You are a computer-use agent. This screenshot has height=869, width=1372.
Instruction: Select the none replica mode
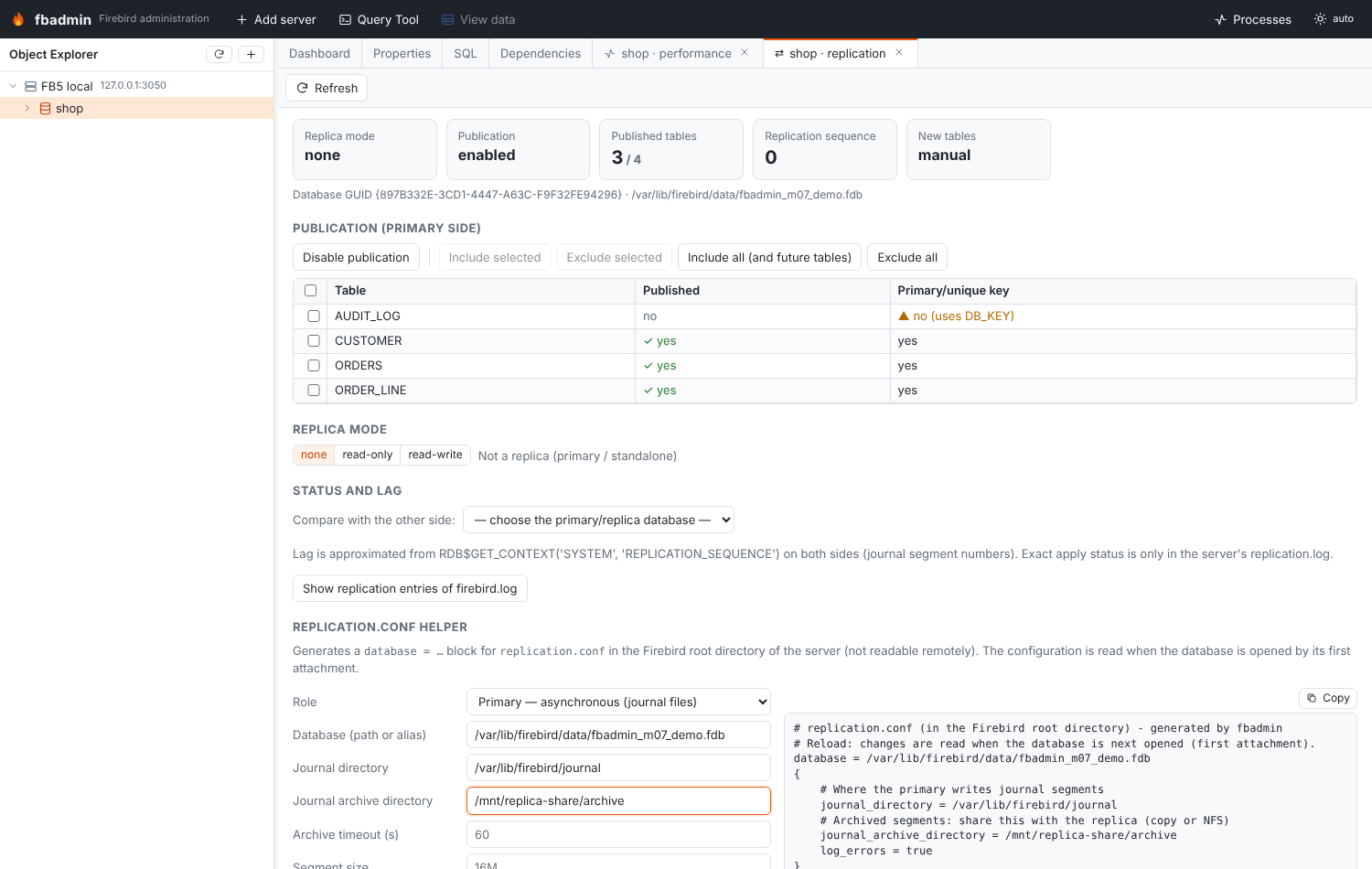click(314, 455)
